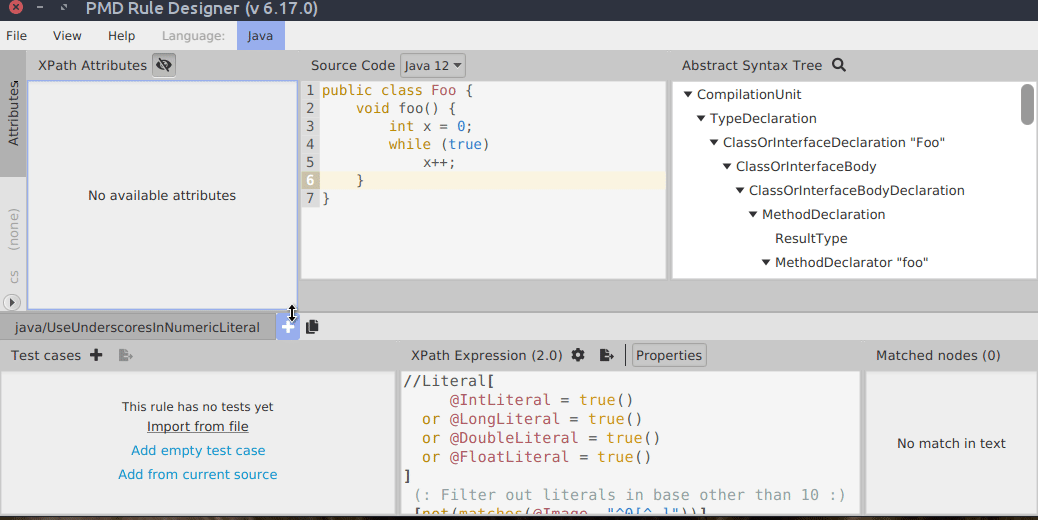Click Add empty test case link

[x=198, y=451]
